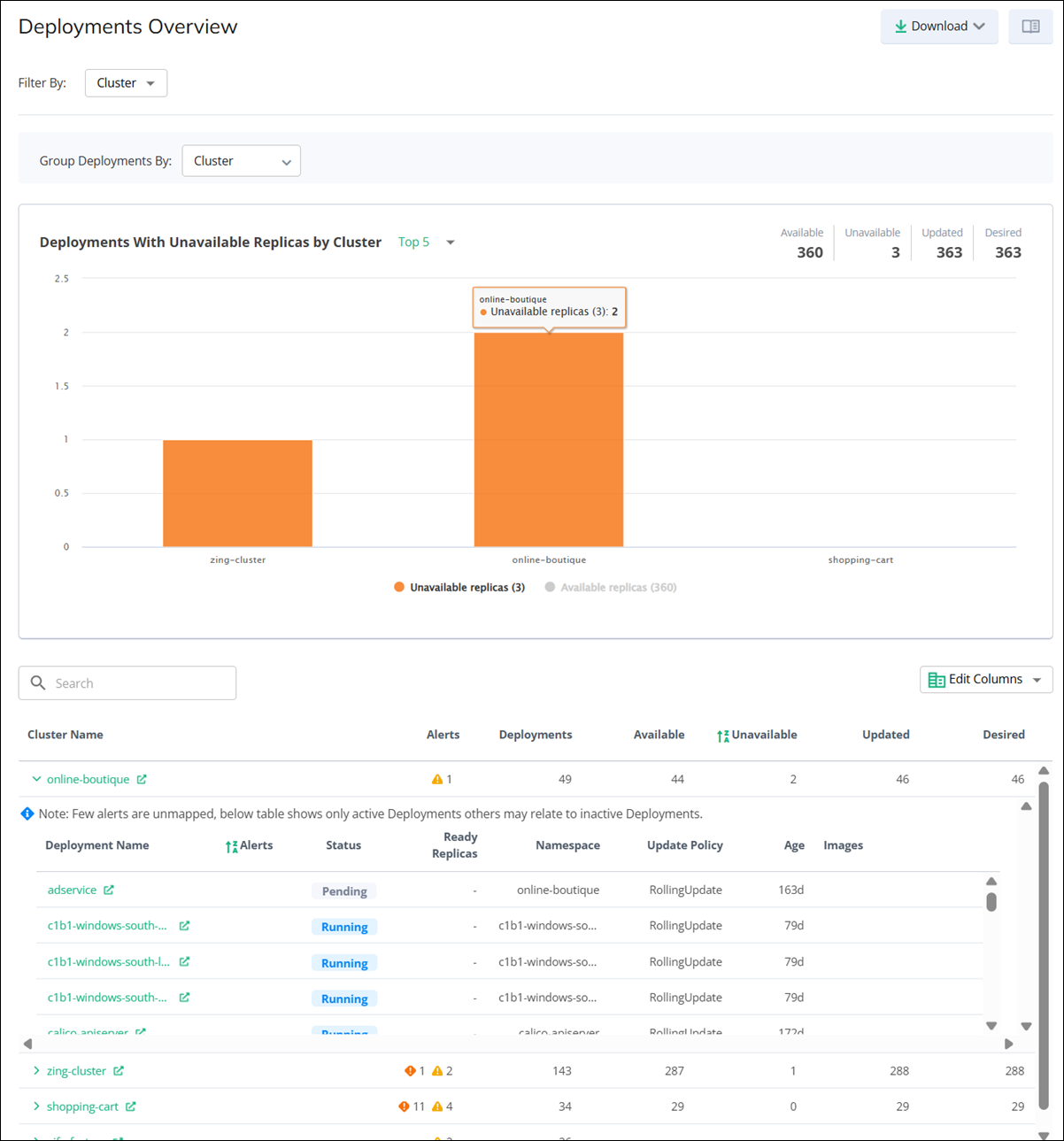This screenshot has width=1064, height=1141.
Task: Open the Edit Columns menu
Action: click(x=985, y=680)
